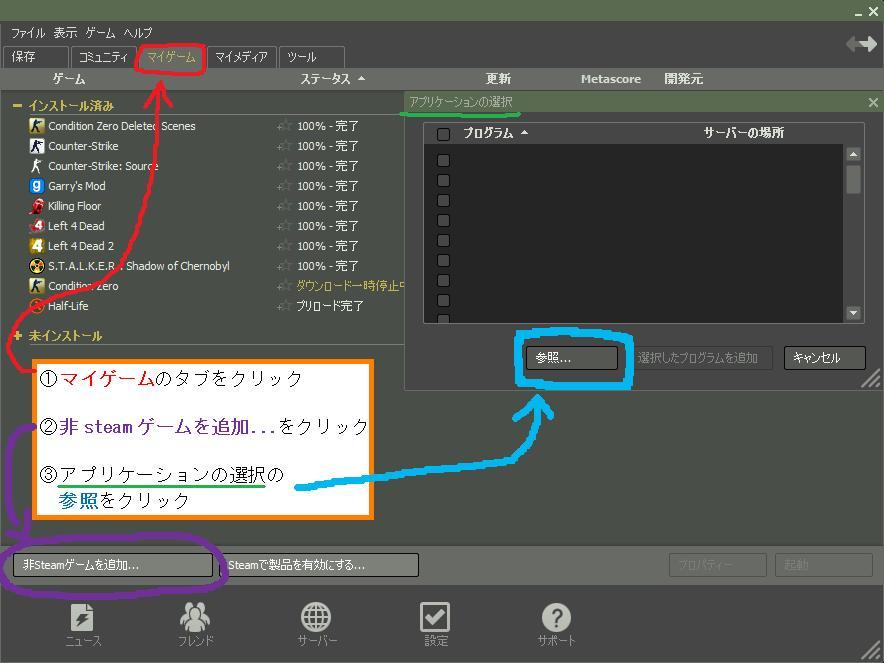Open the 表示 menu
This screenshot has height=663, width=884.
tap(65, 33)
